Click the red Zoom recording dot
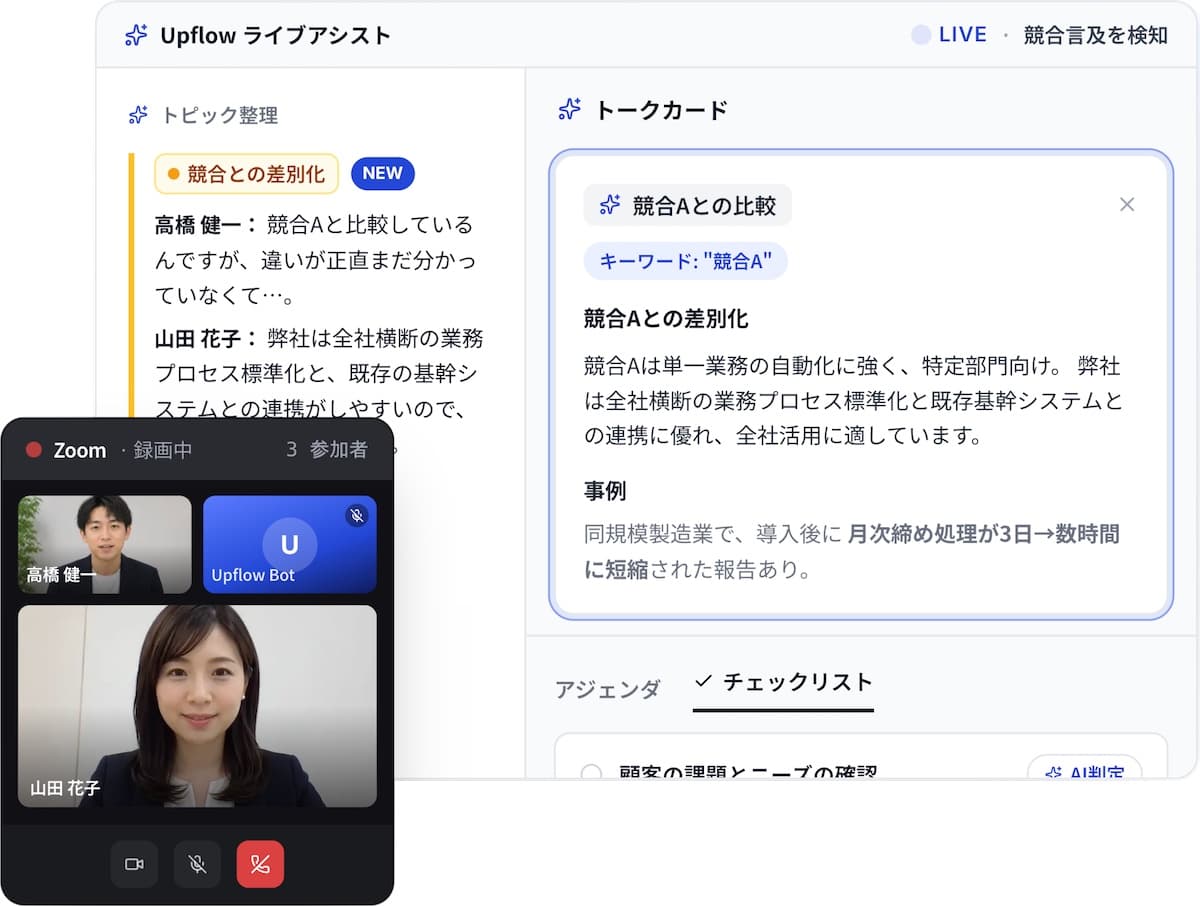 [33, 450]
